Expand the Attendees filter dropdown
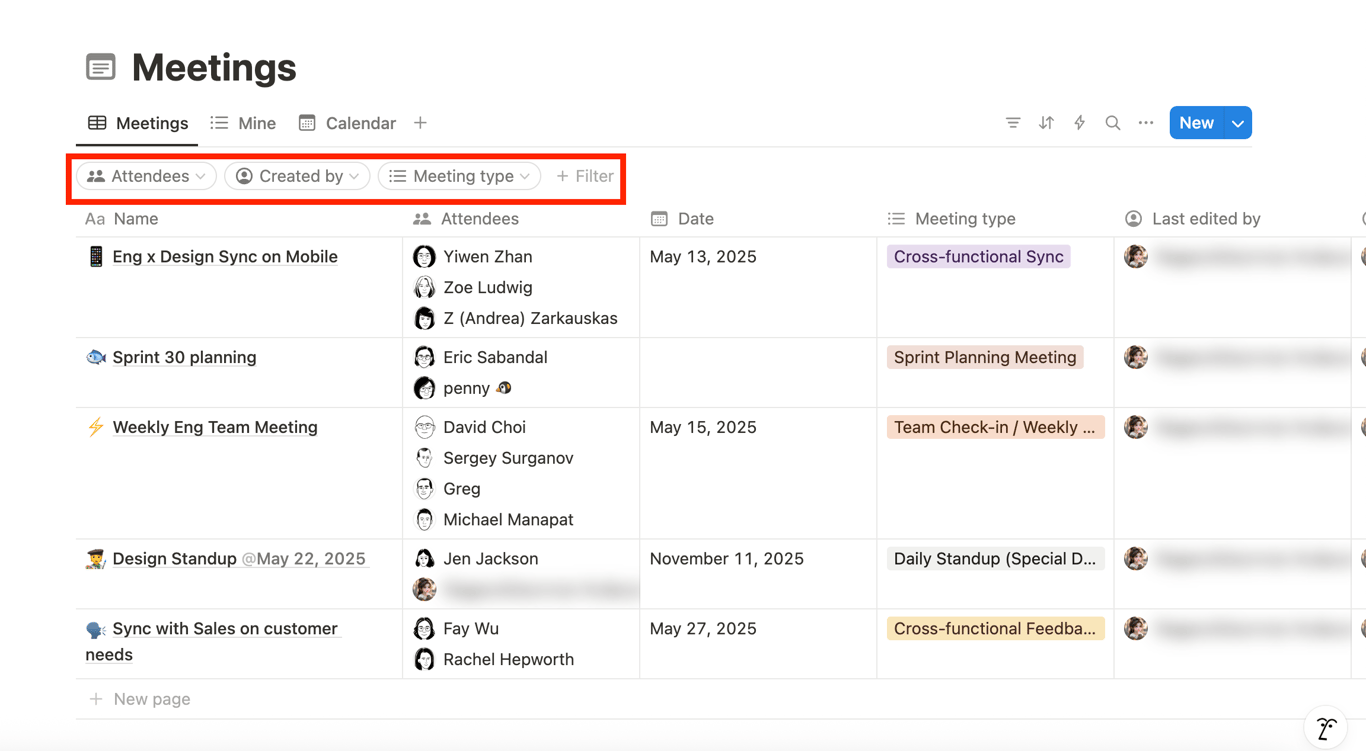Viewport: 1366px width, 751px height. tap(146, 176)
